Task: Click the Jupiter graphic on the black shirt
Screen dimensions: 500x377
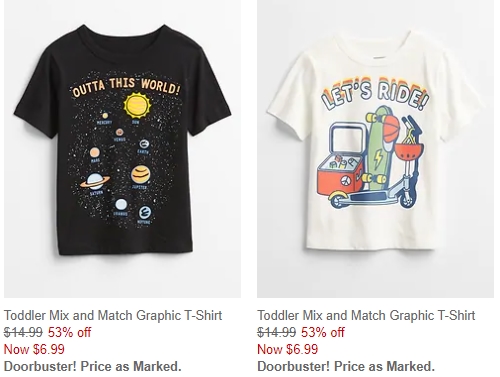Action: (x=140, y=175)
